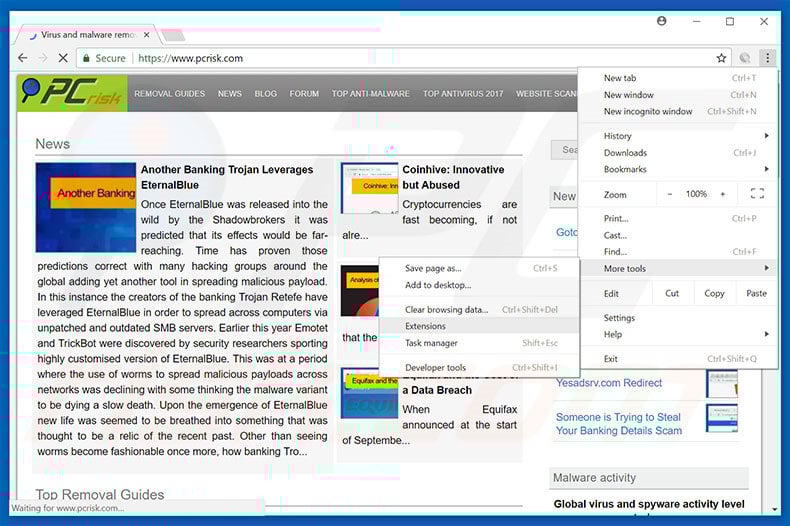Viewport: 790px width, 526px height.
Task: Click thumbnail beside Yesadsrv.com Redirect
Action: [721, 384]
